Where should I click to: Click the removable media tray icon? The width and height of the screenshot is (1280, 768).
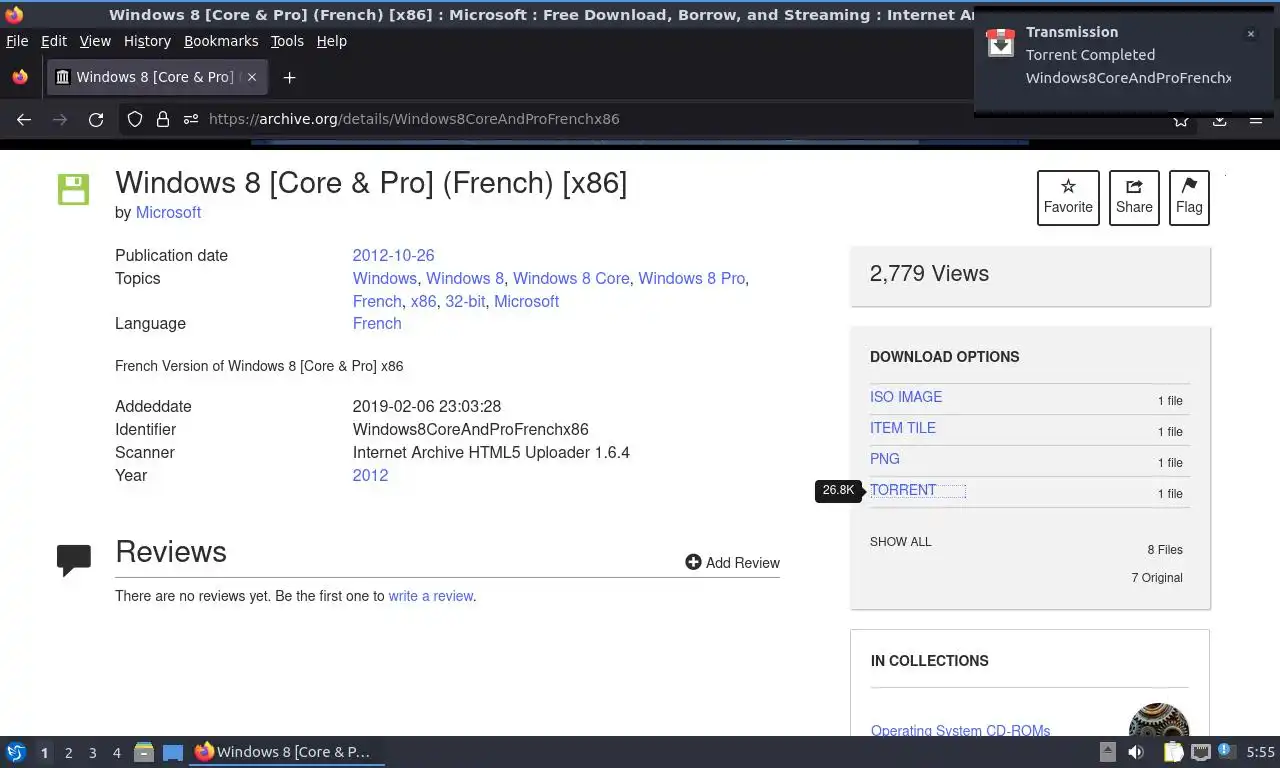point(1107,752)
